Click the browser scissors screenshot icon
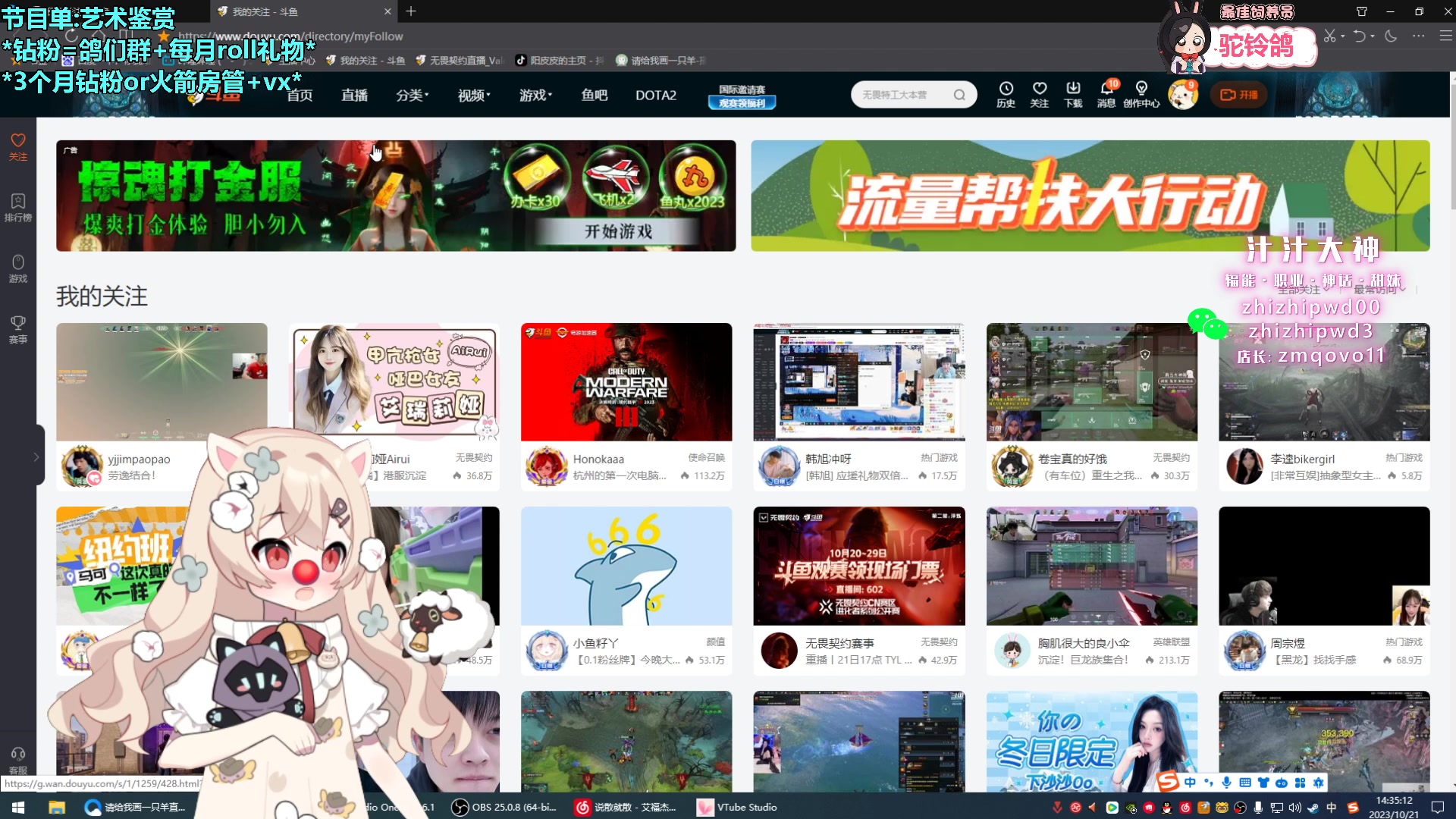This screenshot has height=819, width=1456. pyautogui.click(x=1329, y=36)
